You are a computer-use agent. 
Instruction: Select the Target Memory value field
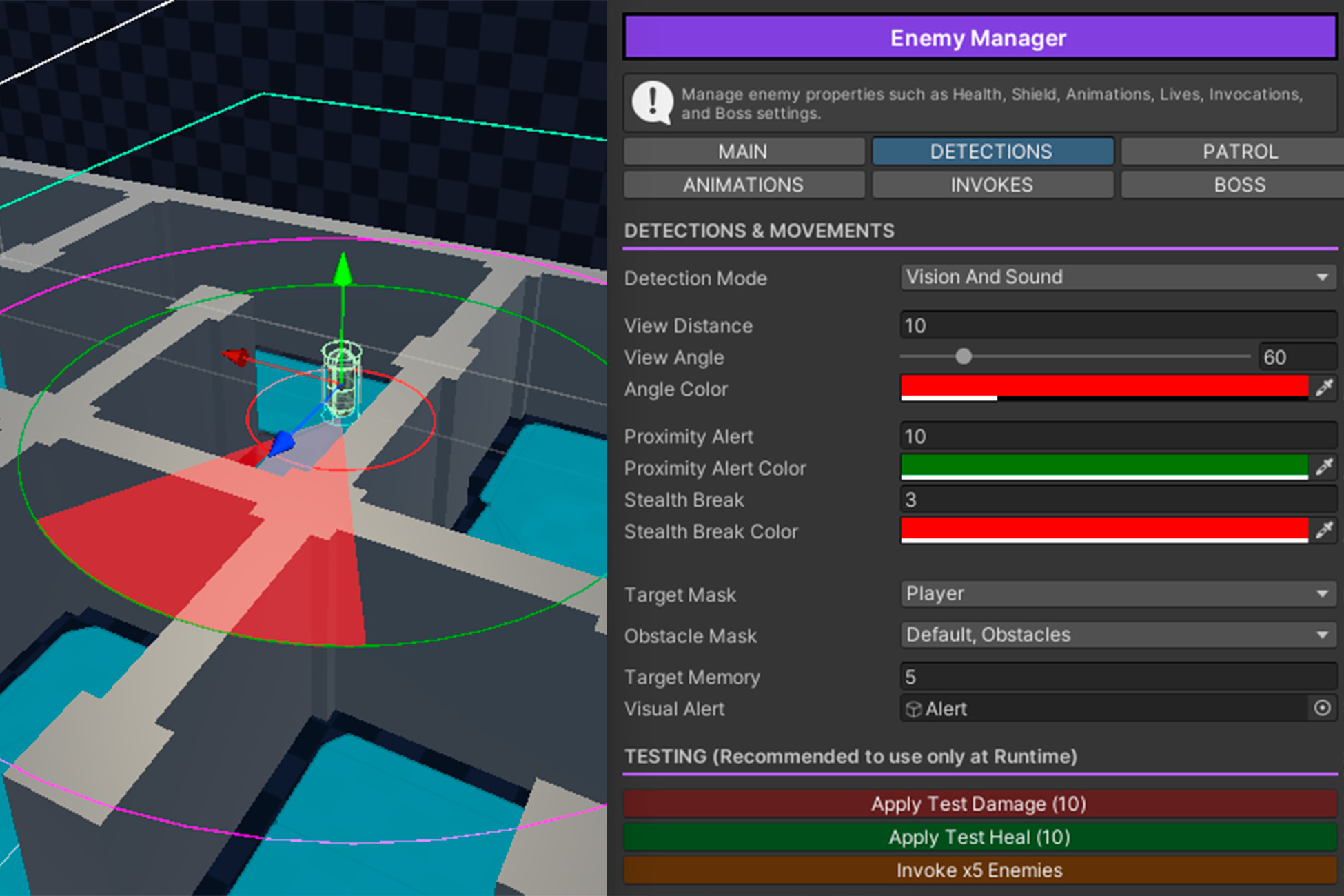pyautogui.click(x=1117, y=676)
